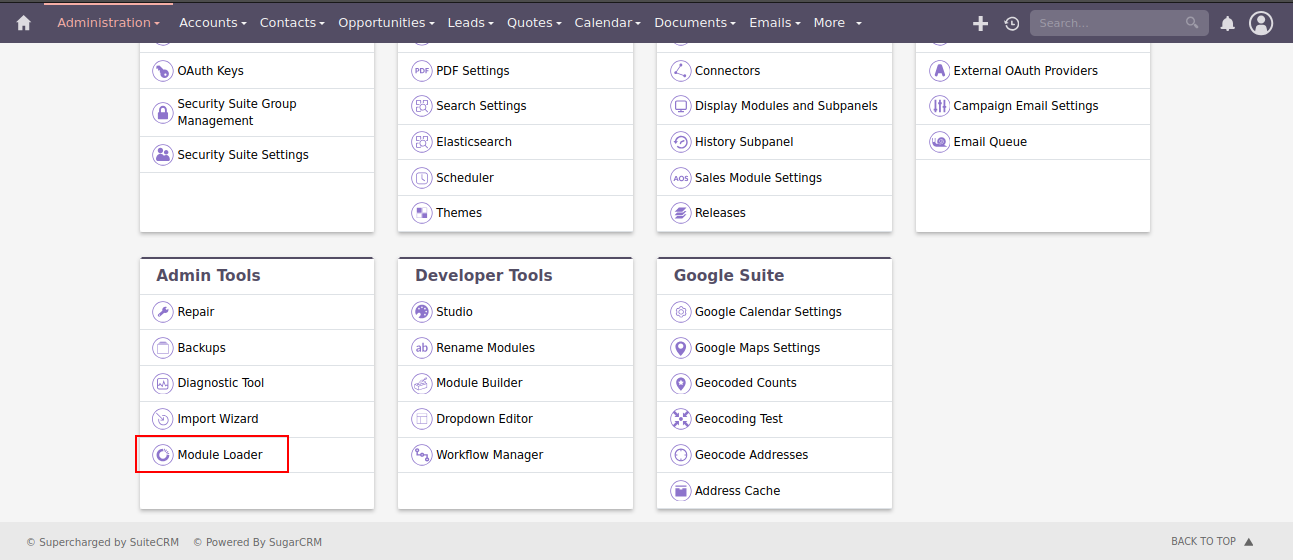Open the notifications bell icon
The height and width of the screenshot is (560, 1293).
coord(1228,23)
